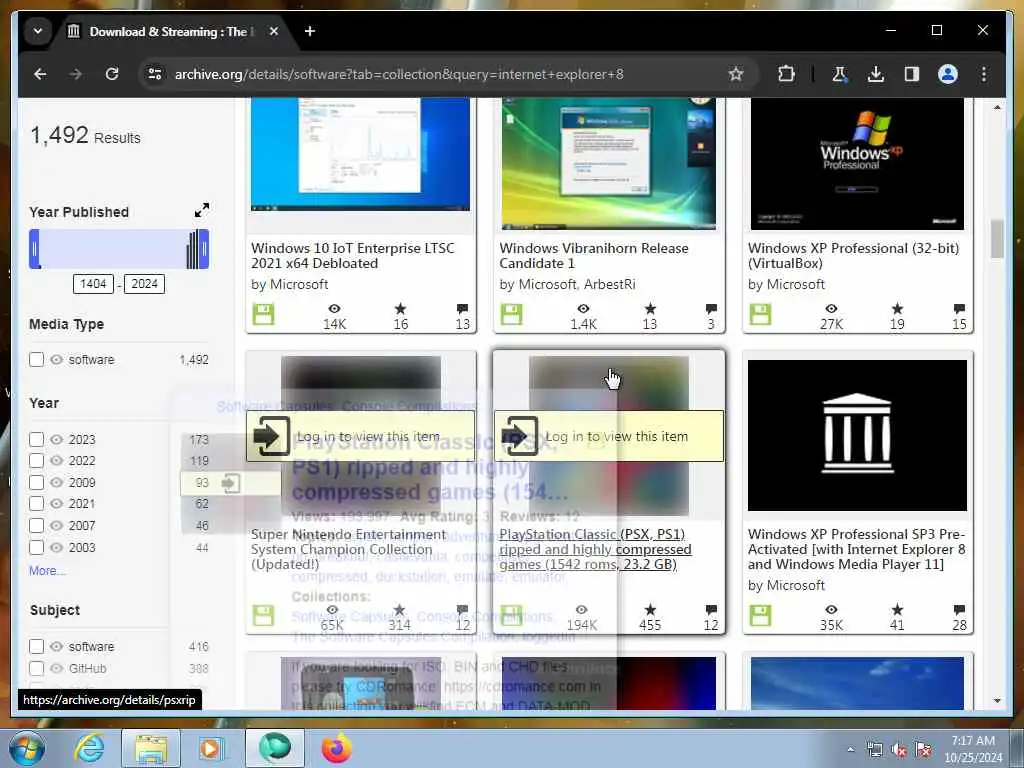Click the muted volume tray icon

pos(899,750)
